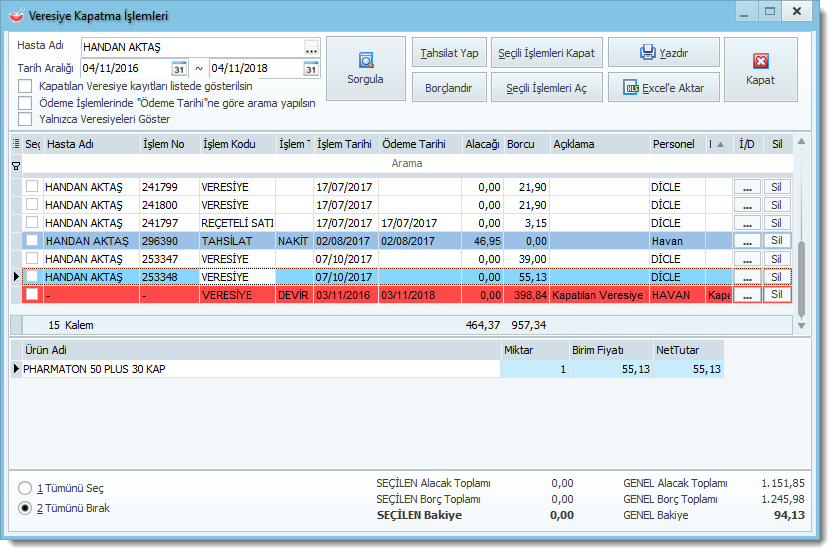Delete row 253347 with Sil
This screenshot has height=555, width=835.
coord(777,259)
